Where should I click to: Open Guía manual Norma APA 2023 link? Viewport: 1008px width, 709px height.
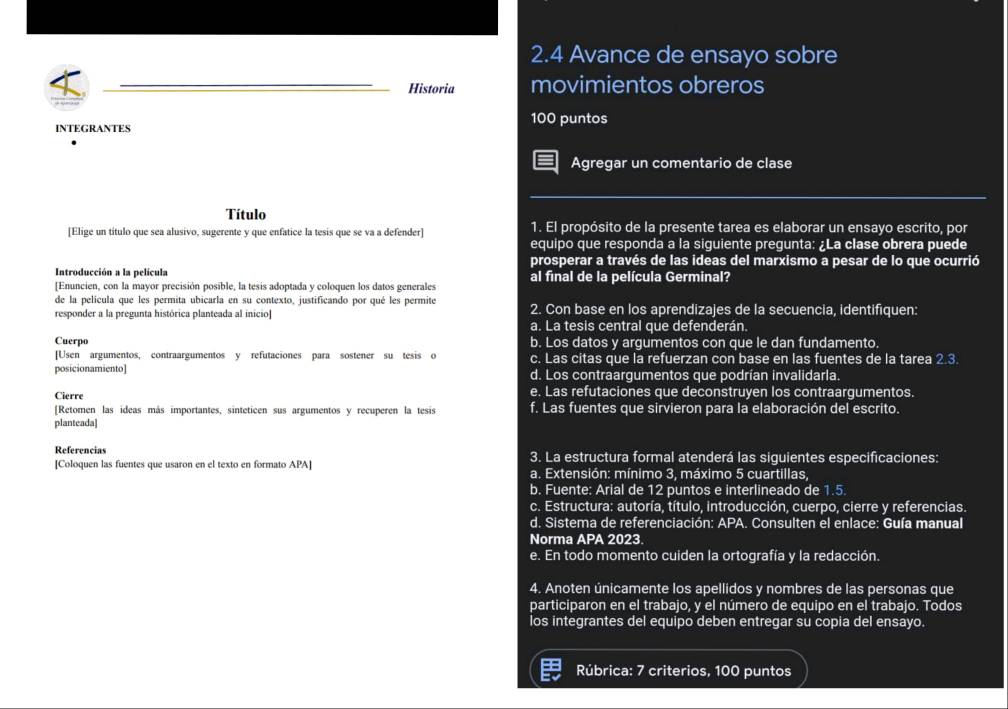746,531
